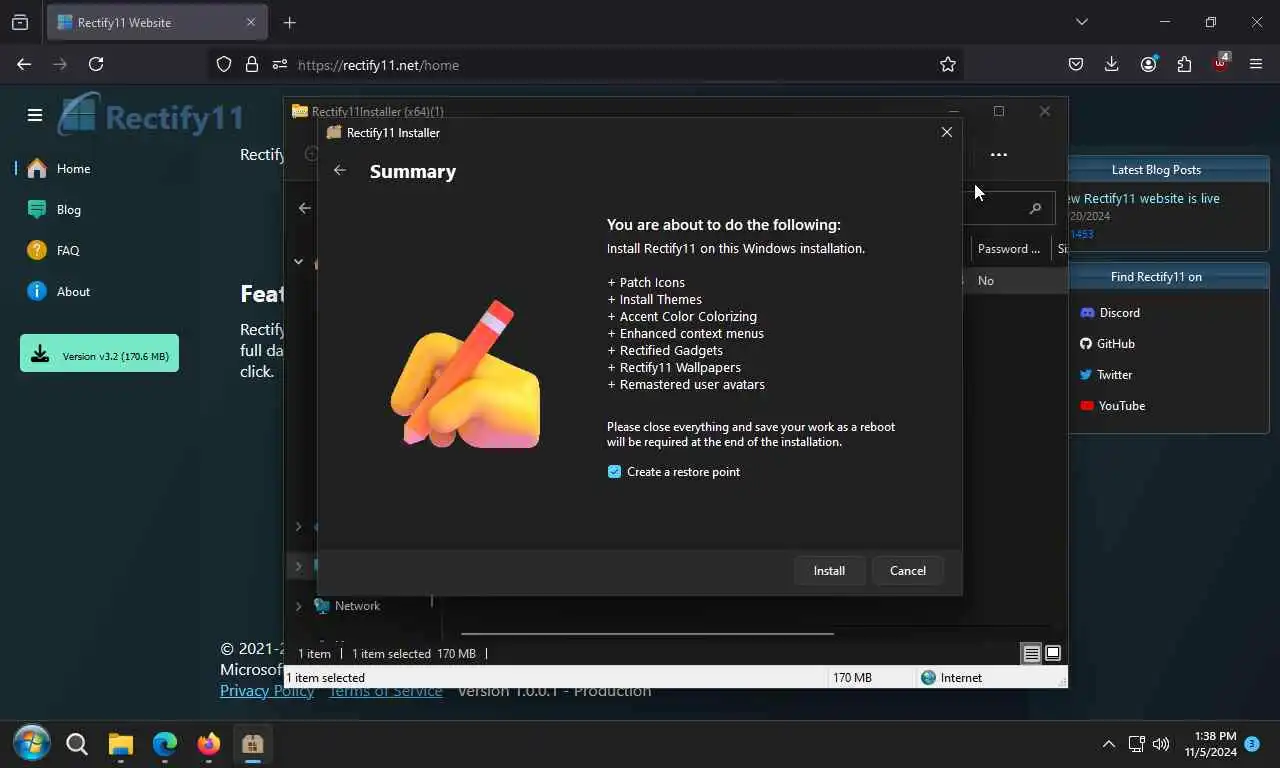1280x768 pixels.
Task: Sort by Password column header
Action: 1012,248
